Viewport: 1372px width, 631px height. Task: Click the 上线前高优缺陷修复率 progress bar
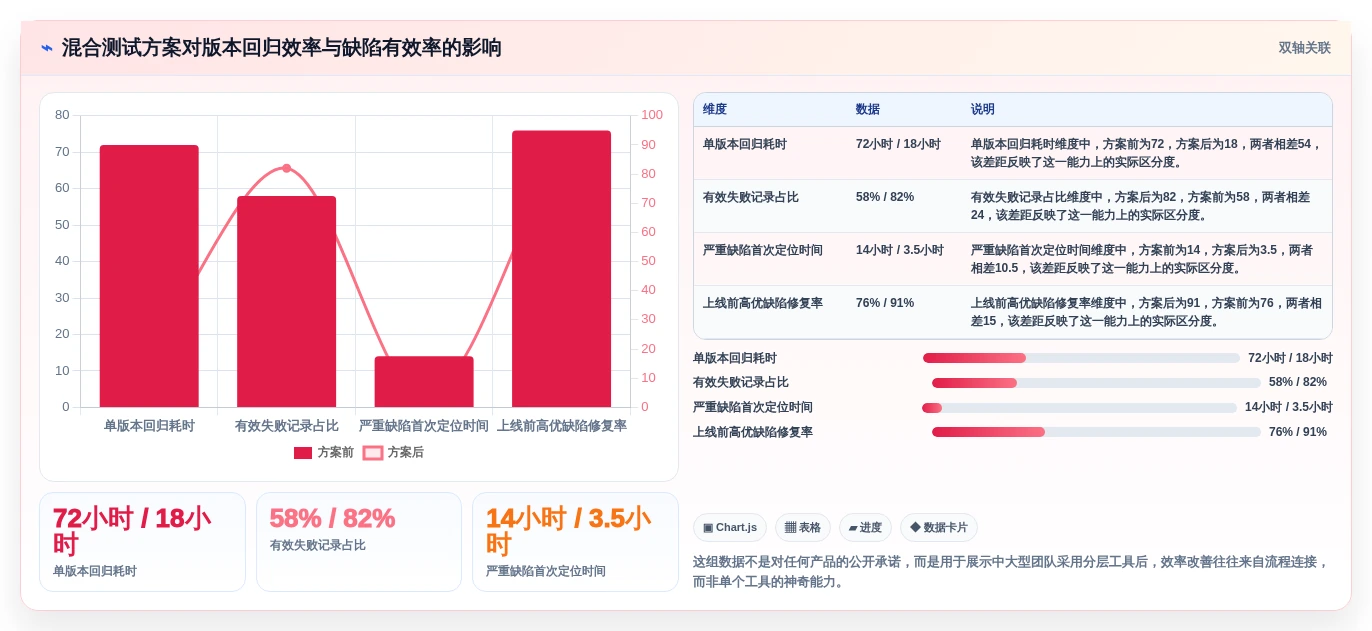coord(1096,432)
